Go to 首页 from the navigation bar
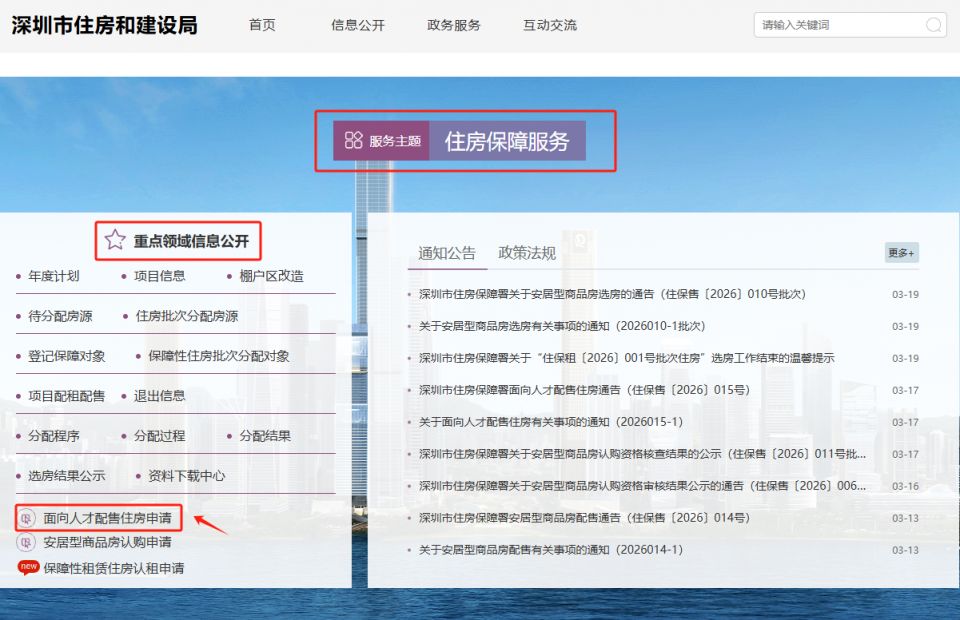Screen dimensions: 960x620 coord(262,26)
